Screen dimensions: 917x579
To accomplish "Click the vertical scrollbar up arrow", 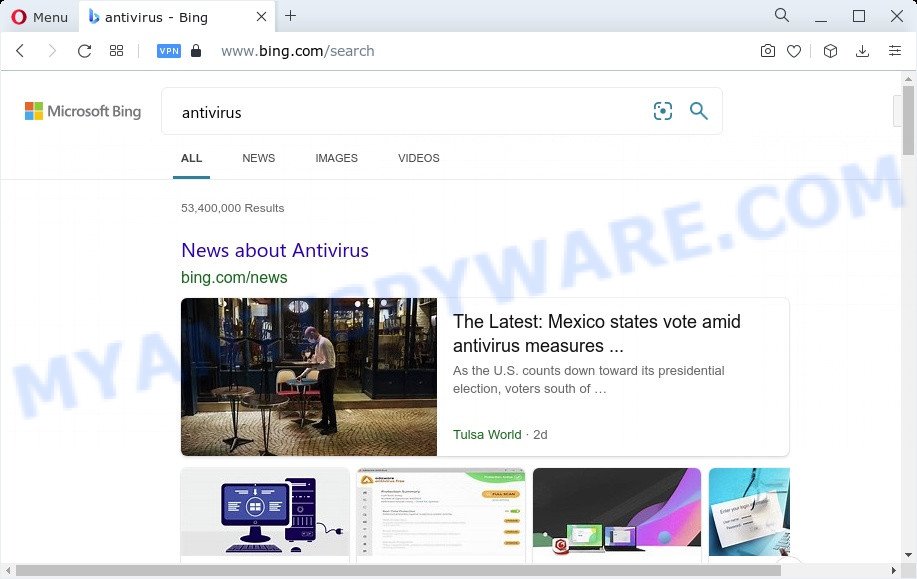I will tap(908, 79).
